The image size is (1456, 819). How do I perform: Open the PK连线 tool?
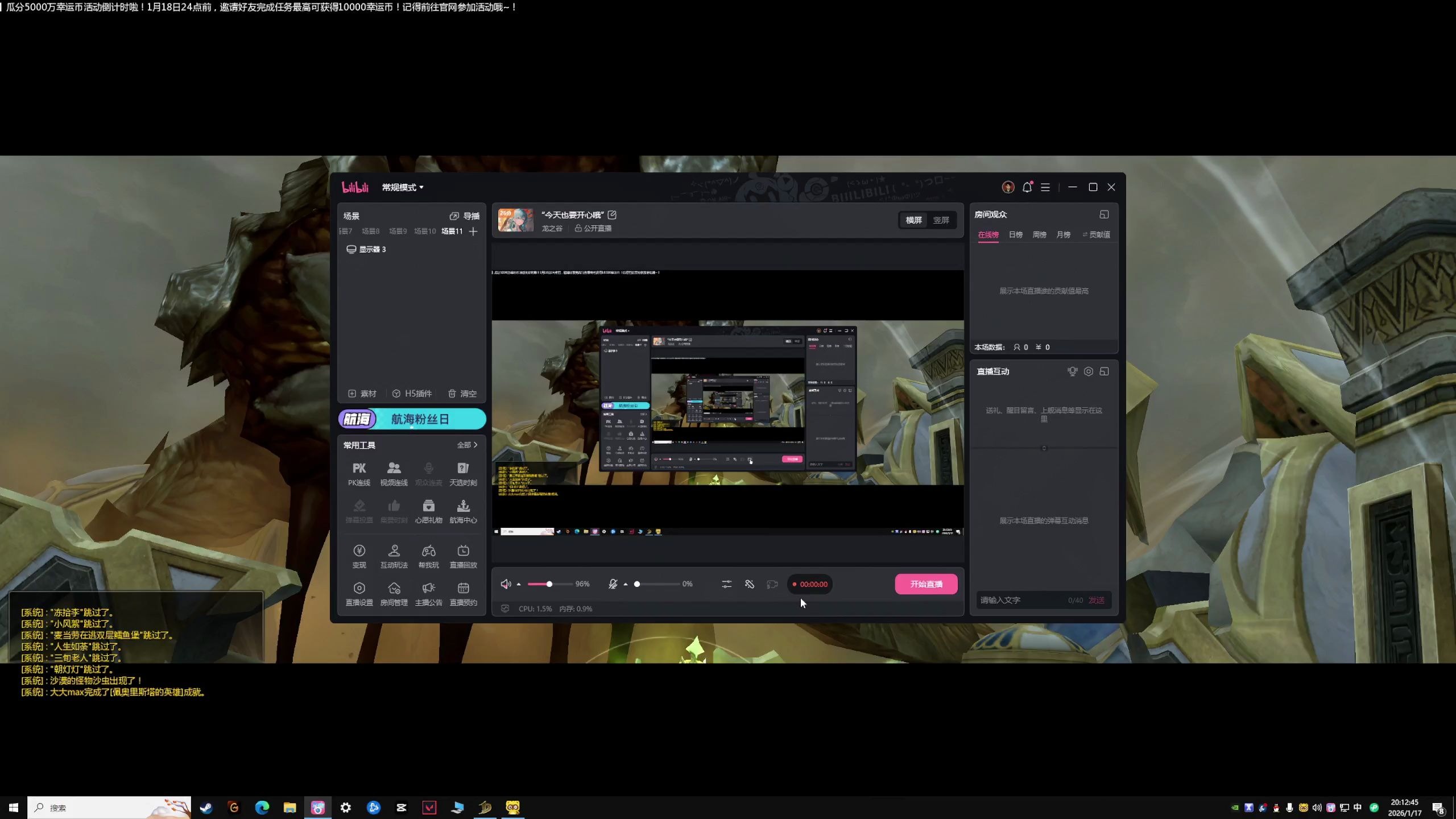(359, 473)
